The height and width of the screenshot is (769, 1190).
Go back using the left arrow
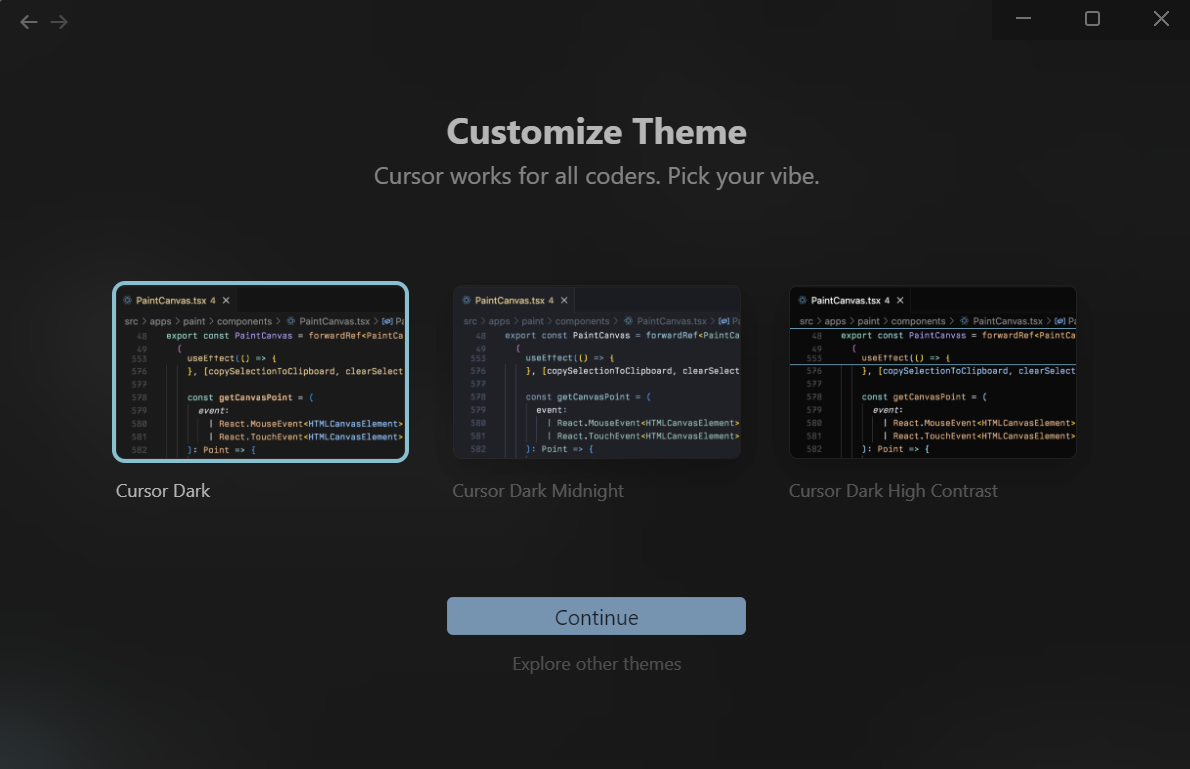coord(29,22)
